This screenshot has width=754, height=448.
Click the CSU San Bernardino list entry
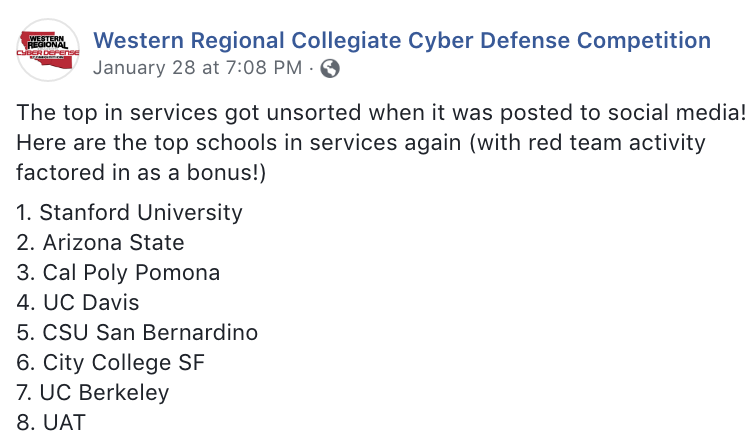(137, 333)
